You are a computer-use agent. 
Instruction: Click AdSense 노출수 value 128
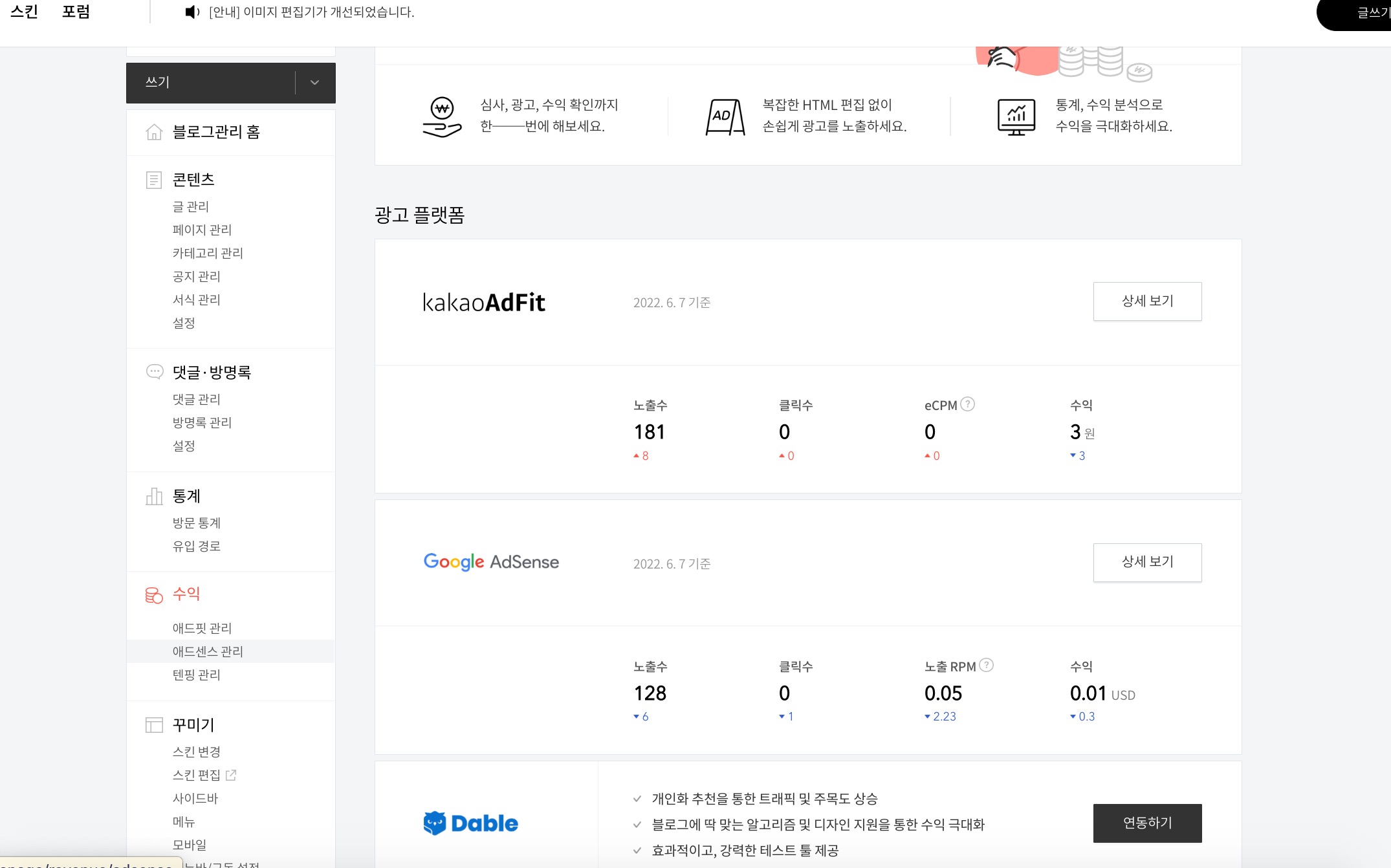click(650, 693)
